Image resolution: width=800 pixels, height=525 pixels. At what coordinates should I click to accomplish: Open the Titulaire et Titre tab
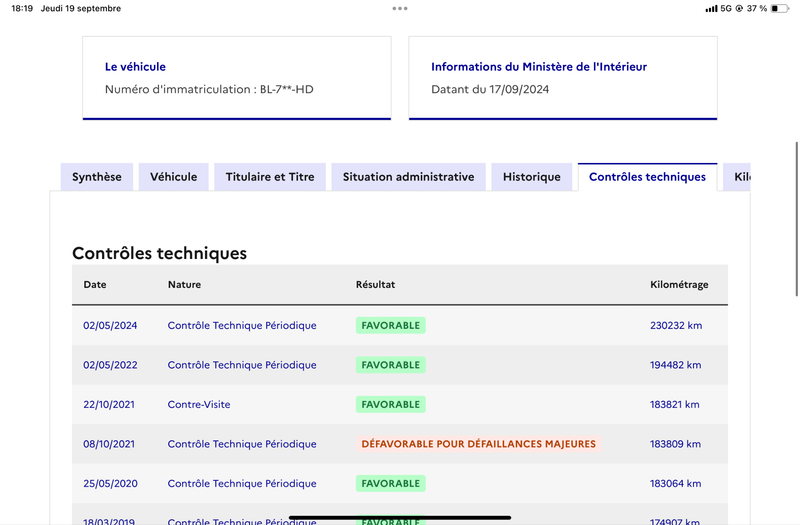[x=270, y=177]
